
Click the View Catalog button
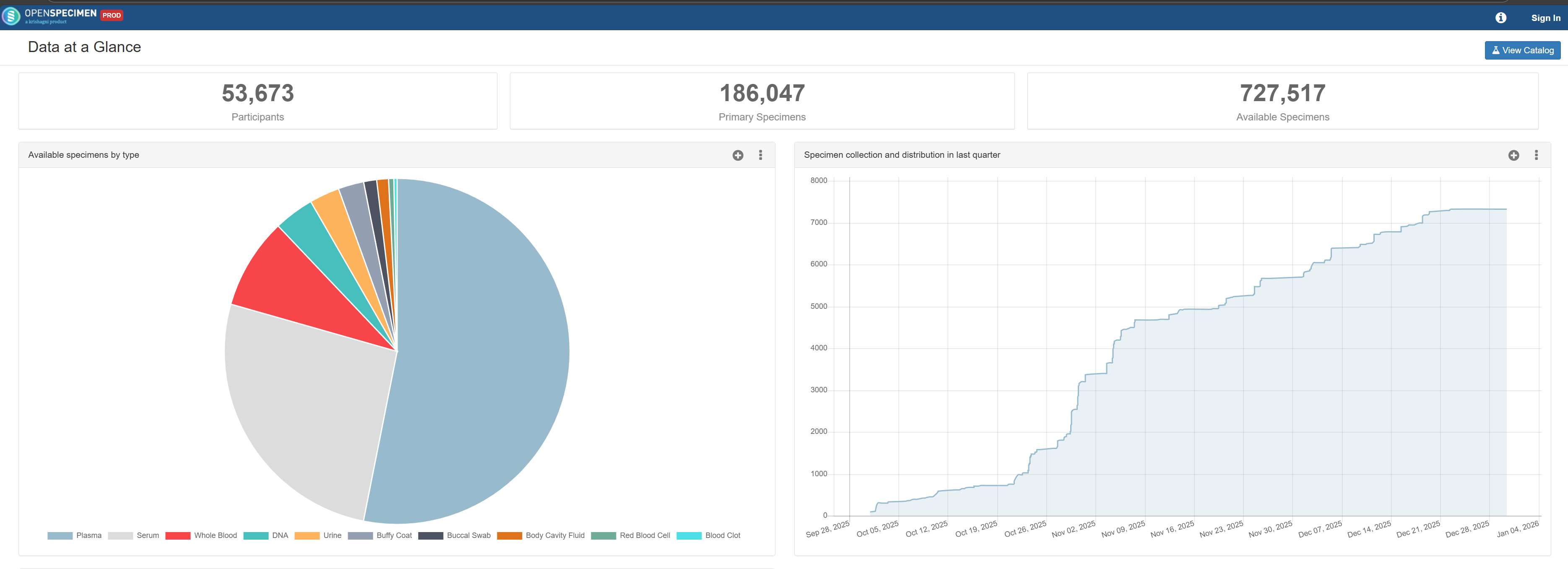tap(1522, 50)
